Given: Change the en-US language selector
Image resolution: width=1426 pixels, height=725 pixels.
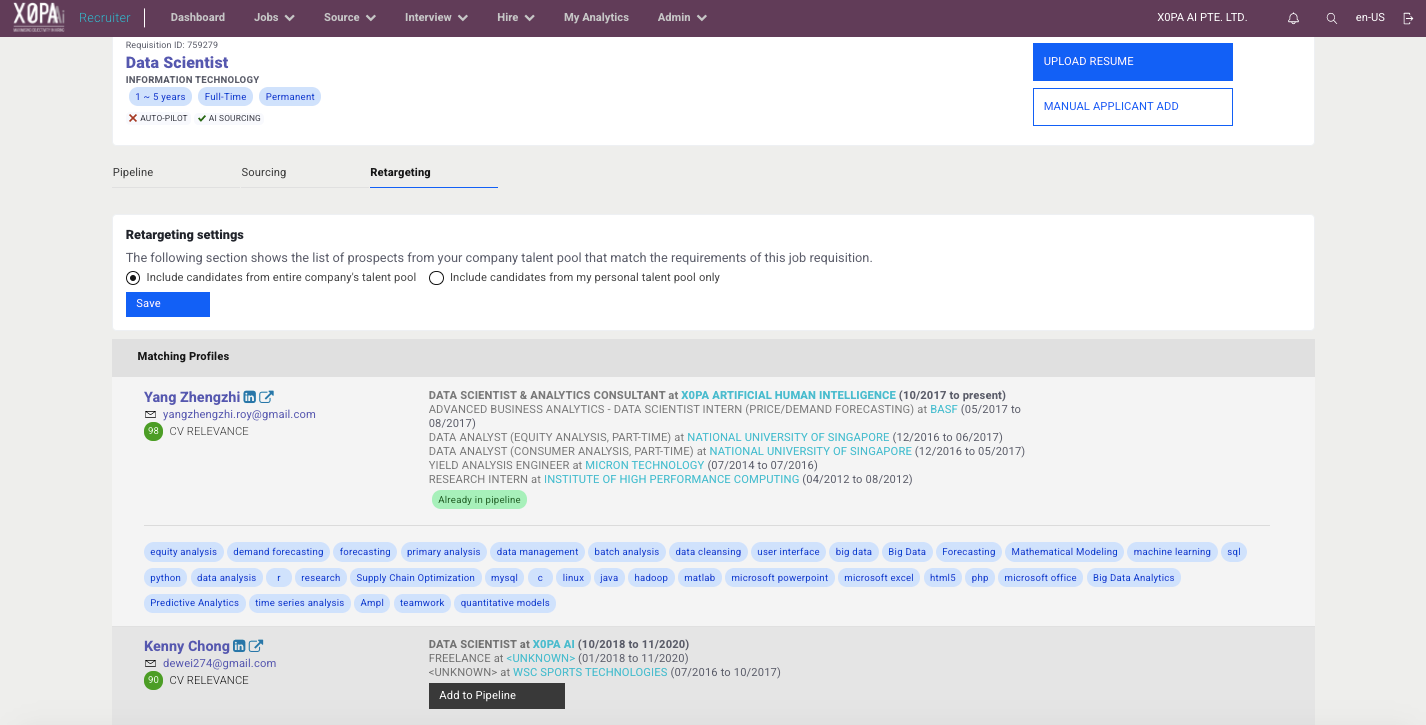Looking at the screenshot, I should click(1370, 18).
